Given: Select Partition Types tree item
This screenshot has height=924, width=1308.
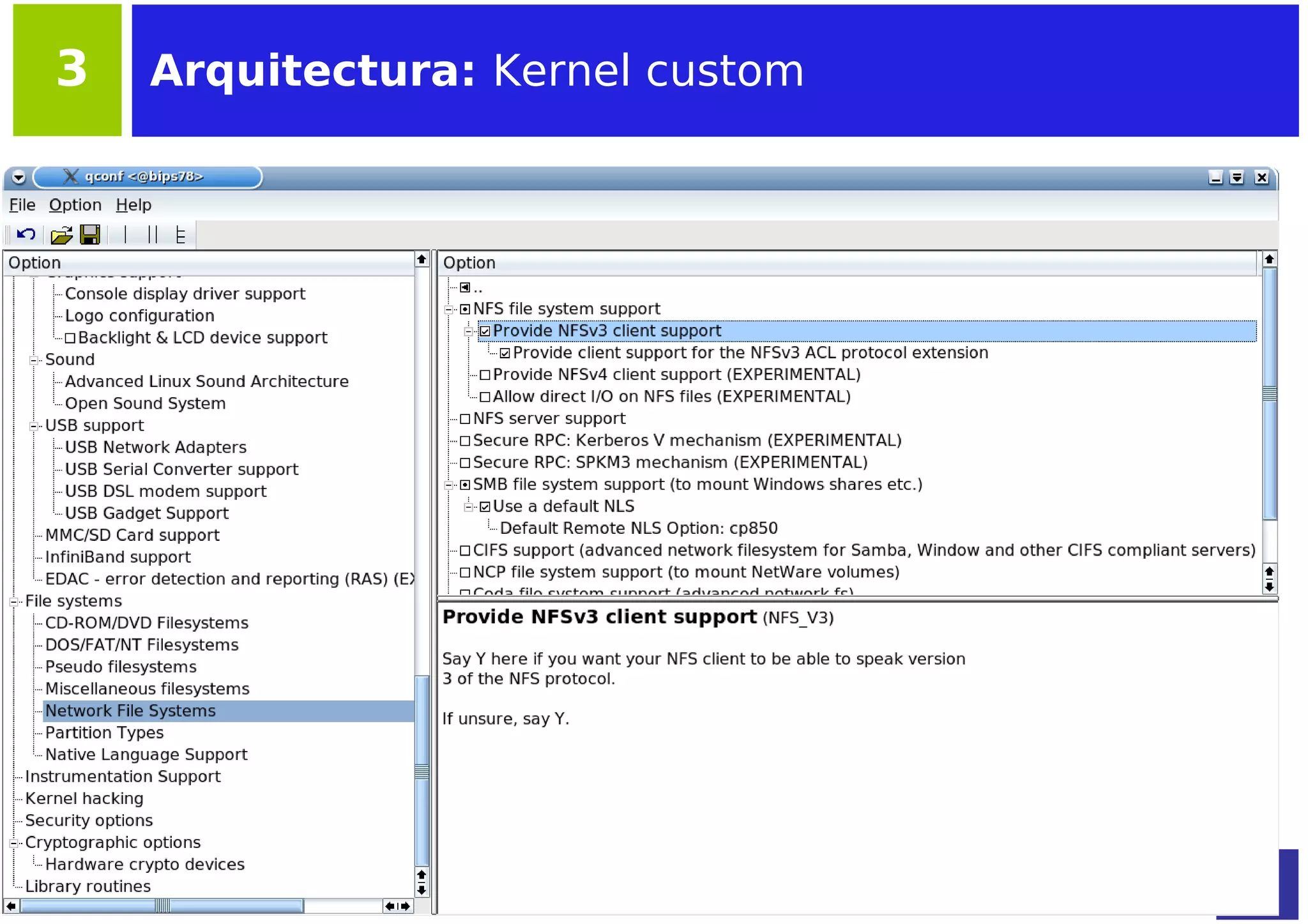Looking at the screenshot, I should (104, 732).
